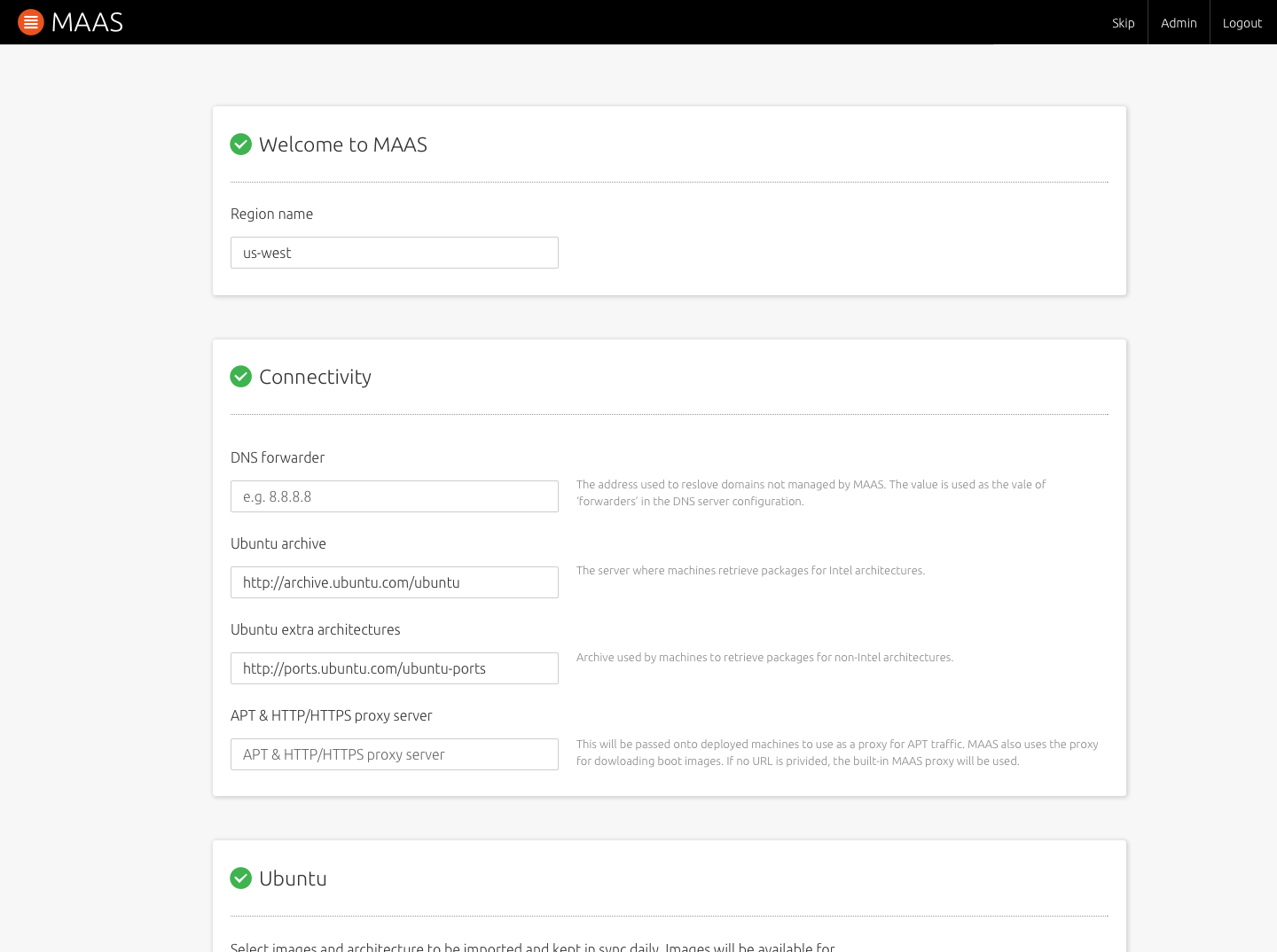Image resolution: width=1277 pixels, height=952 pixels.
Task: Click the MAAS title text in header
Action: (x=87, y=22)
